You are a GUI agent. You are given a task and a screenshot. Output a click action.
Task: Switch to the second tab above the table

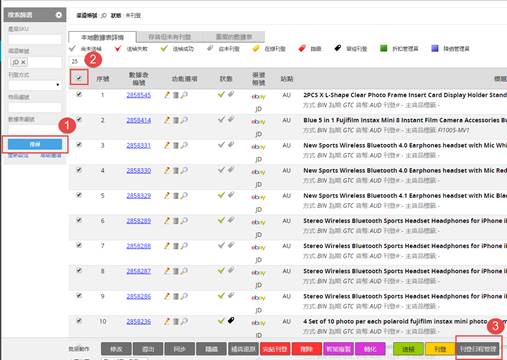click(169, 37)
